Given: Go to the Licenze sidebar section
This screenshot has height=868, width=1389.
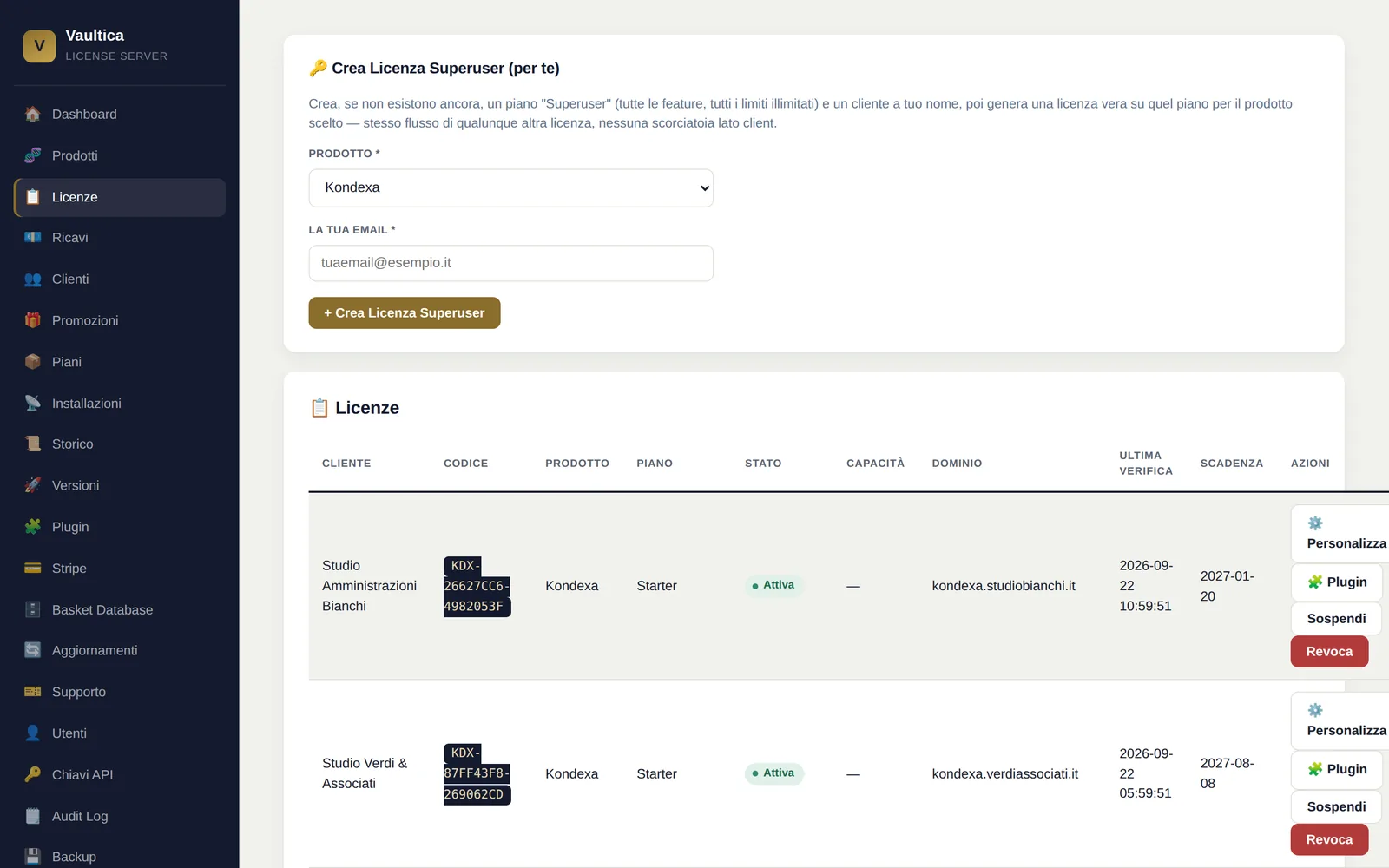Looking at the screenshot, I should pyautogui.click(x=120, y=197).
